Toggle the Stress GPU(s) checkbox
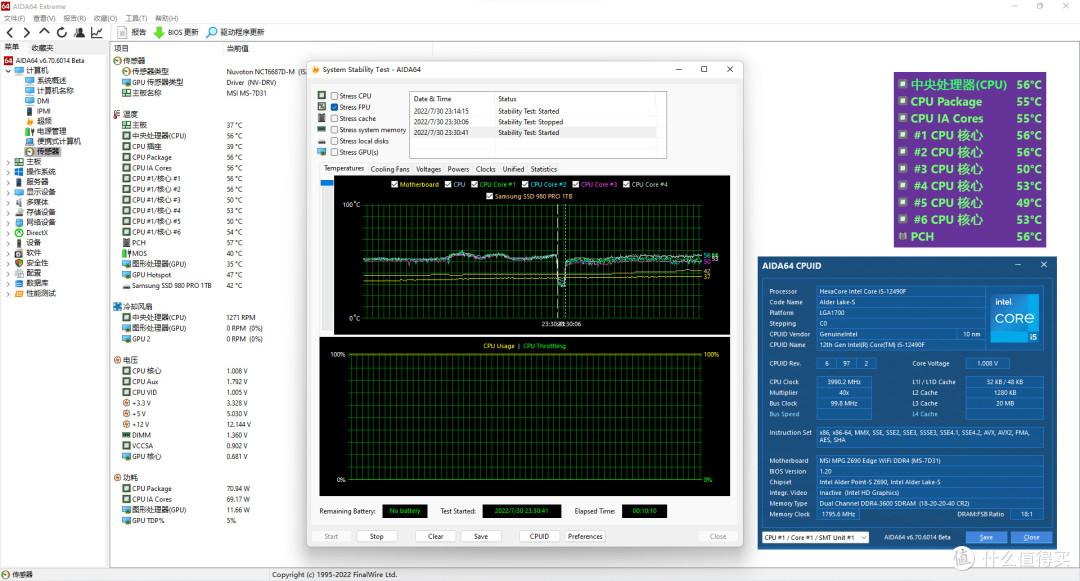This screenshot has height=581, width=1080. coord(335,153)
